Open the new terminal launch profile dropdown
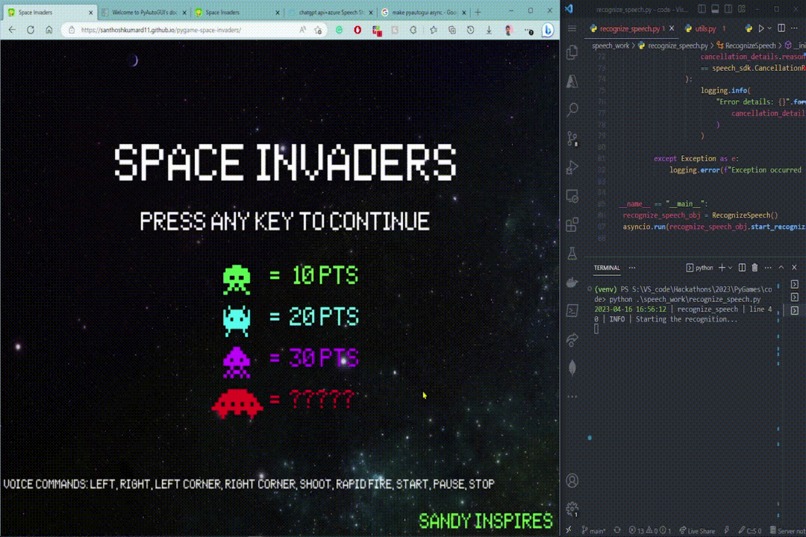Image resolution: width=806 pixels, height=537 pixels. pos(730,268)
